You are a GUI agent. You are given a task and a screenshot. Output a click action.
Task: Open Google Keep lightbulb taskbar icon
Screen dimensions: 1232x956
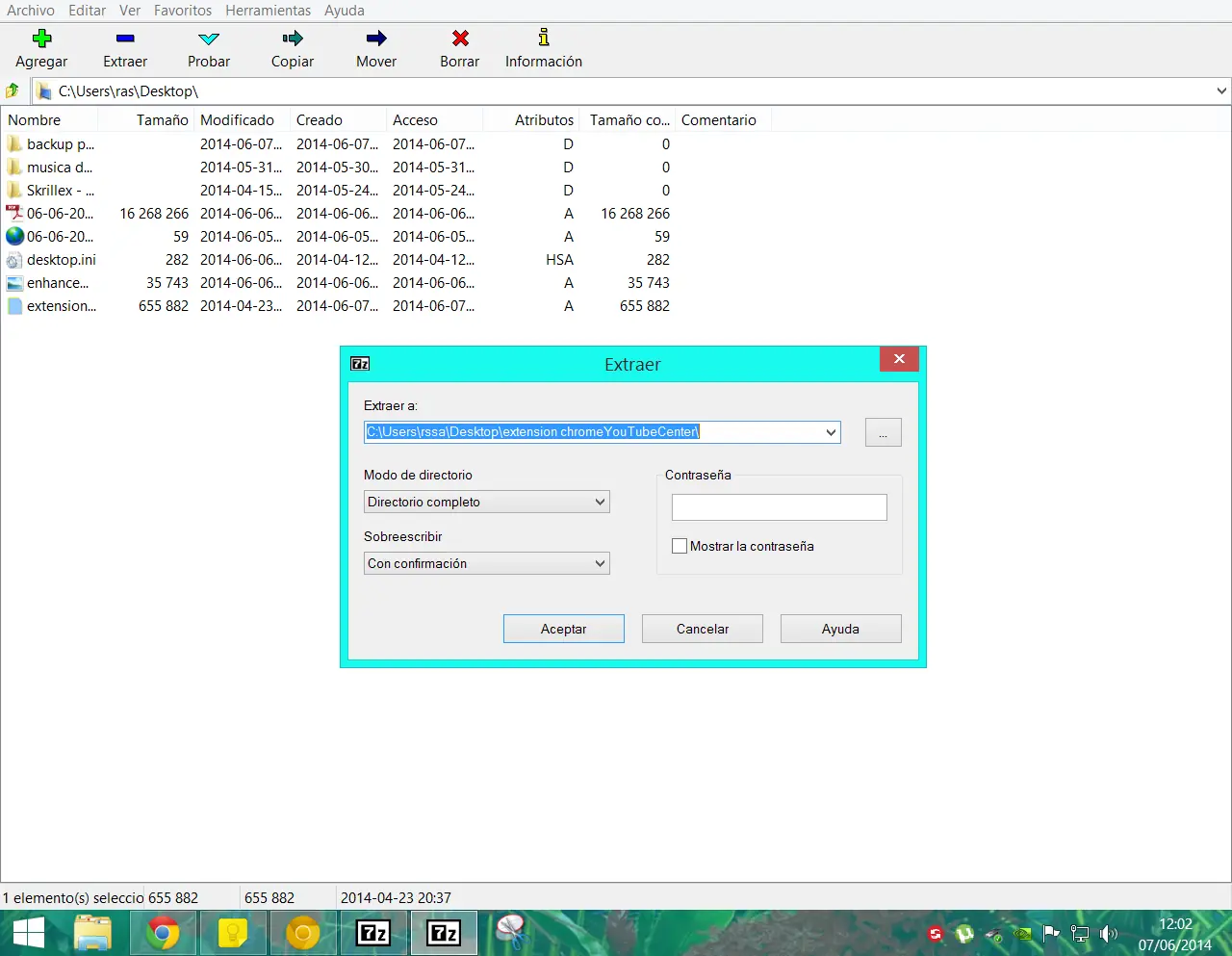pos(233,933)
